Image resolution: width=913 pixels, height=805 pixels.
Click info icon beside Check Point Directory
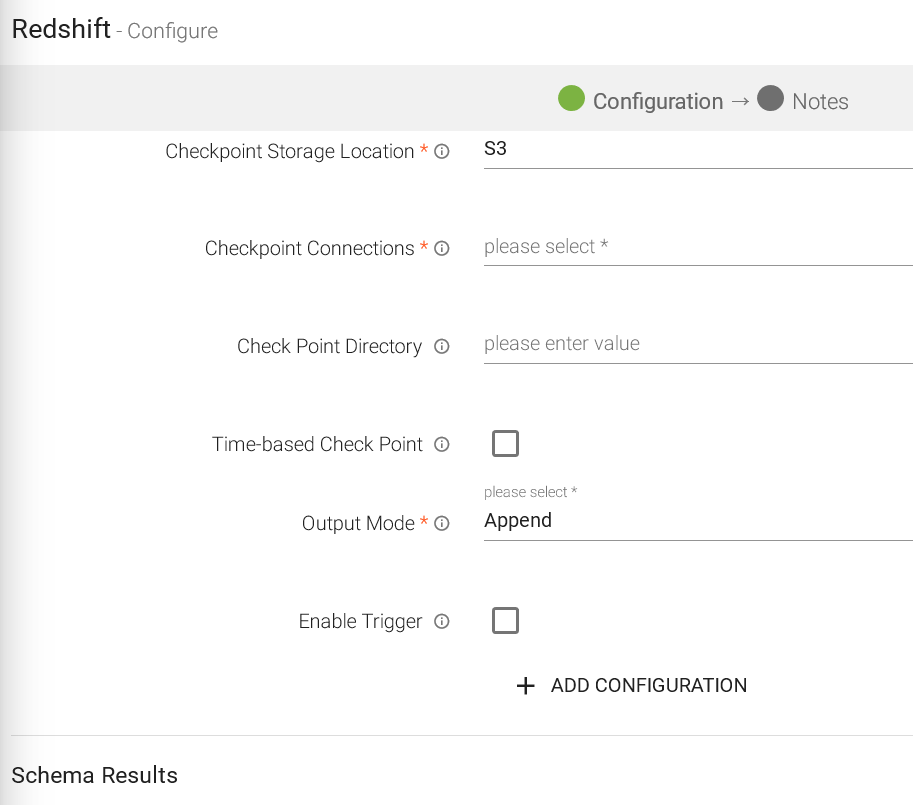tap(442, 347)
